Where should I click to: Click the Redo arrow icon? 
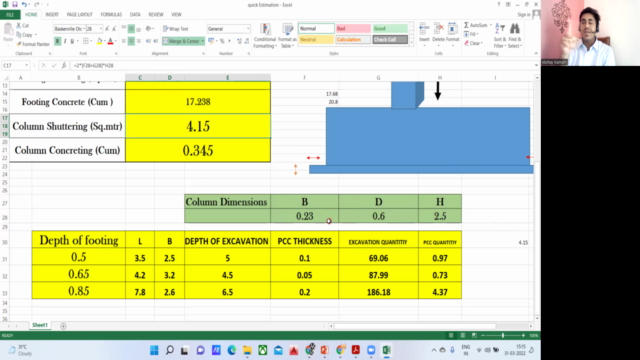click(36, 4)
